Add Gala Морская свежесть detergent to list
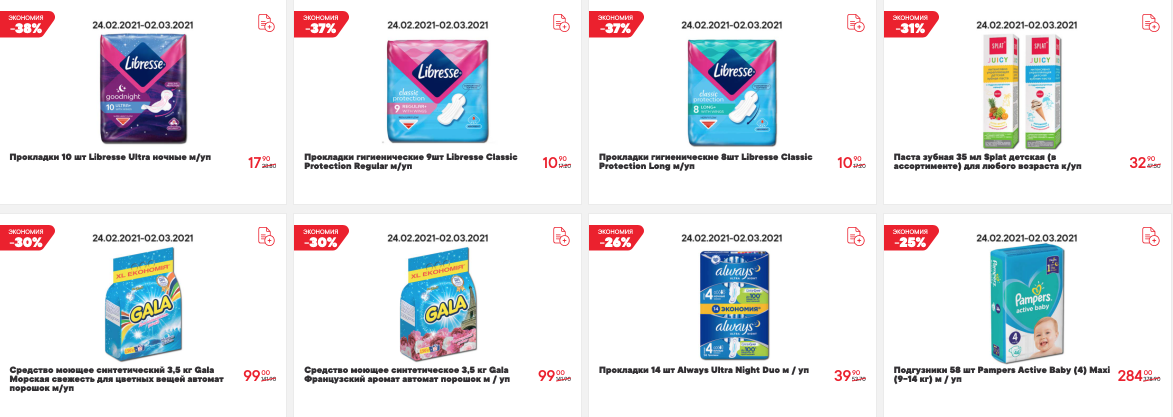Screen dimensions: 1173x417 tap(266, 236)
